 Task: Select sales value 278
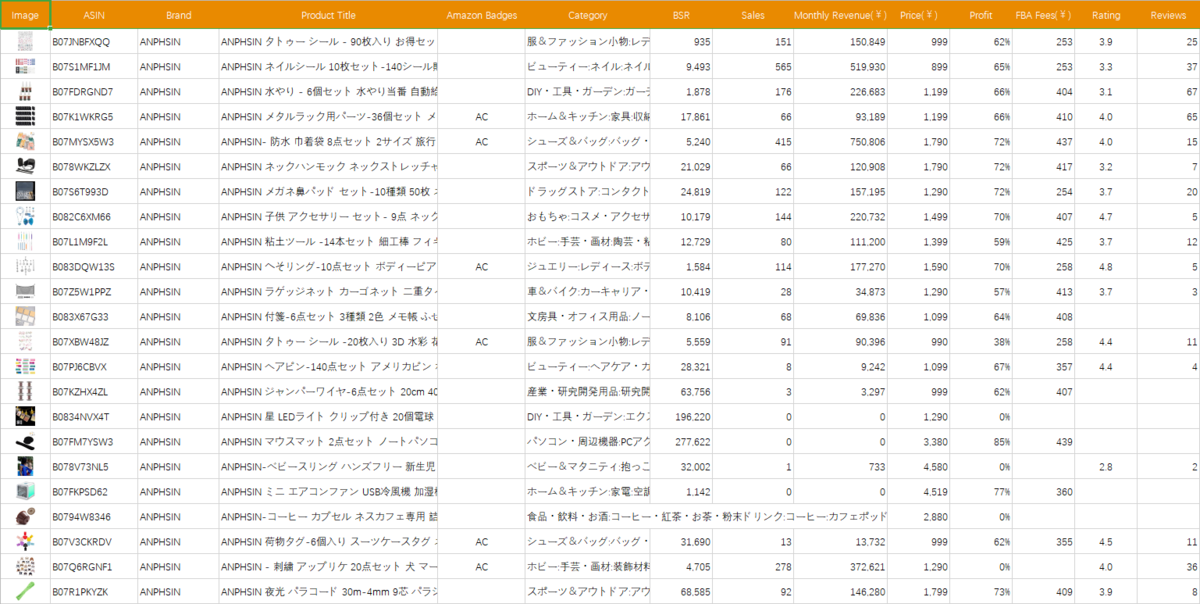point(753,567)
